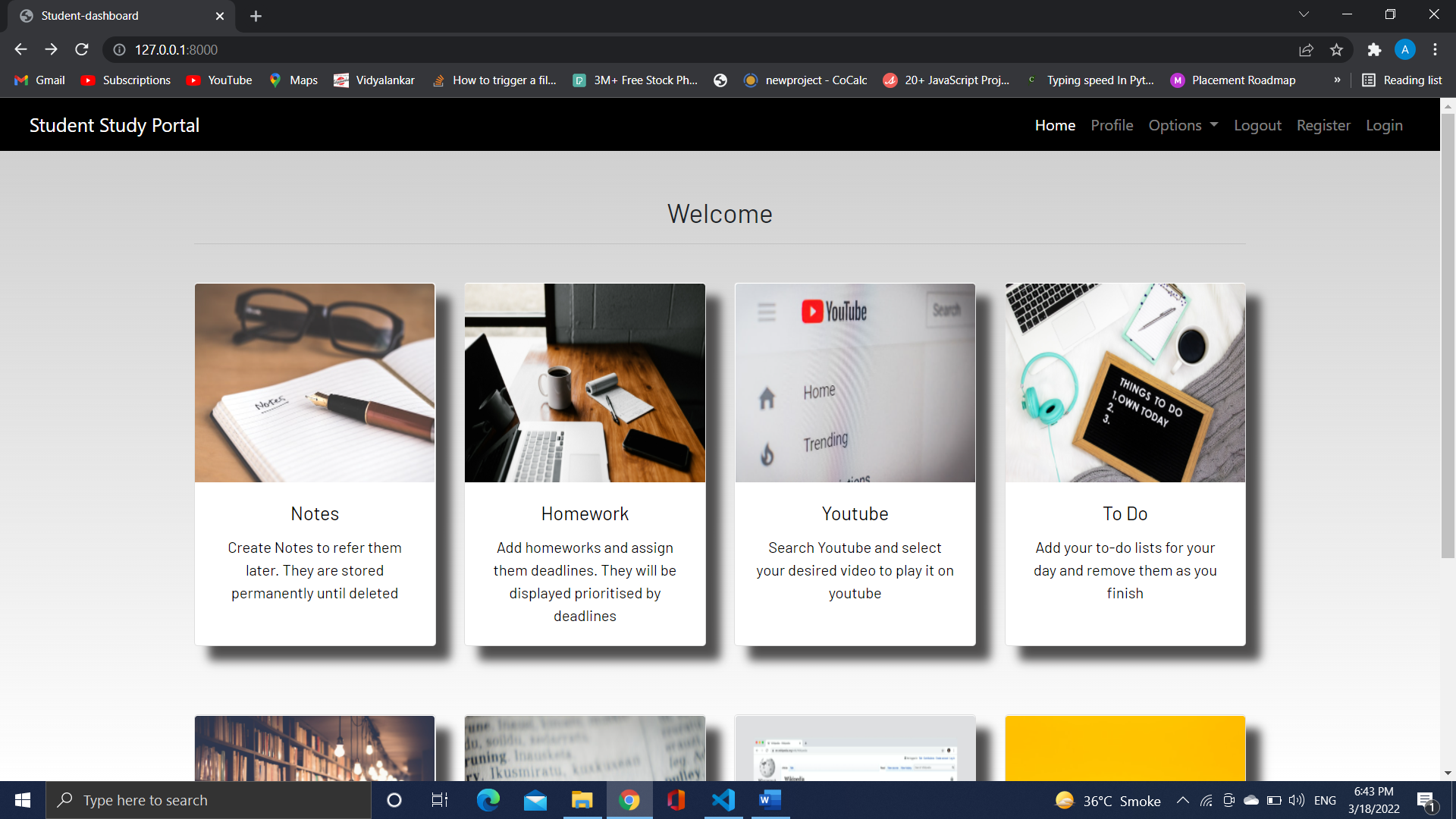Switch to Microsoft Word on taskbar
The image size is (1456, 819).
coord(770,800)
